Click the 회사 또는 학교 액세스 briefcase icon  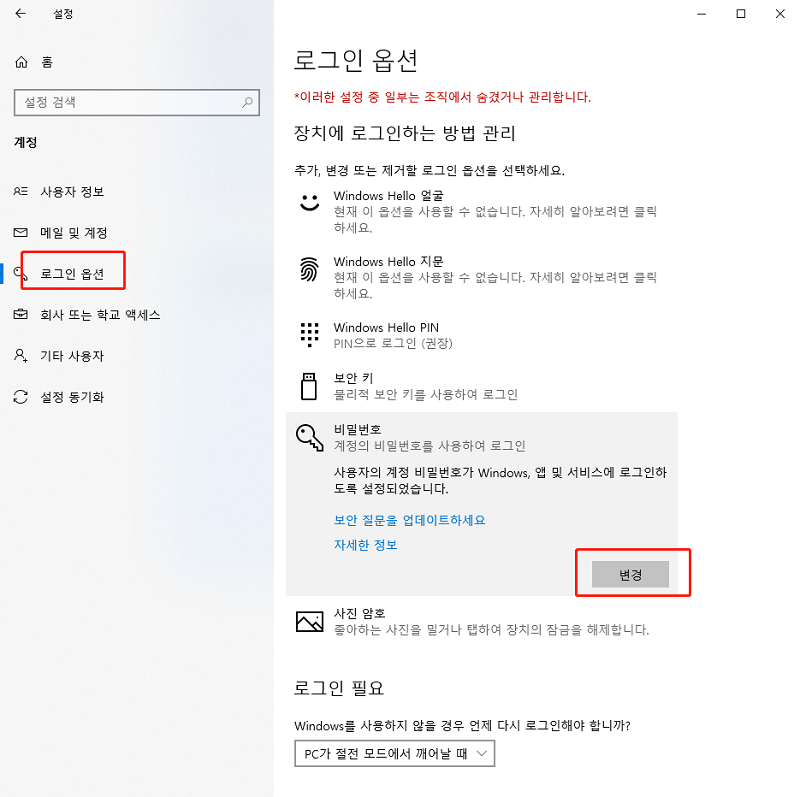[x=20, y=314]
